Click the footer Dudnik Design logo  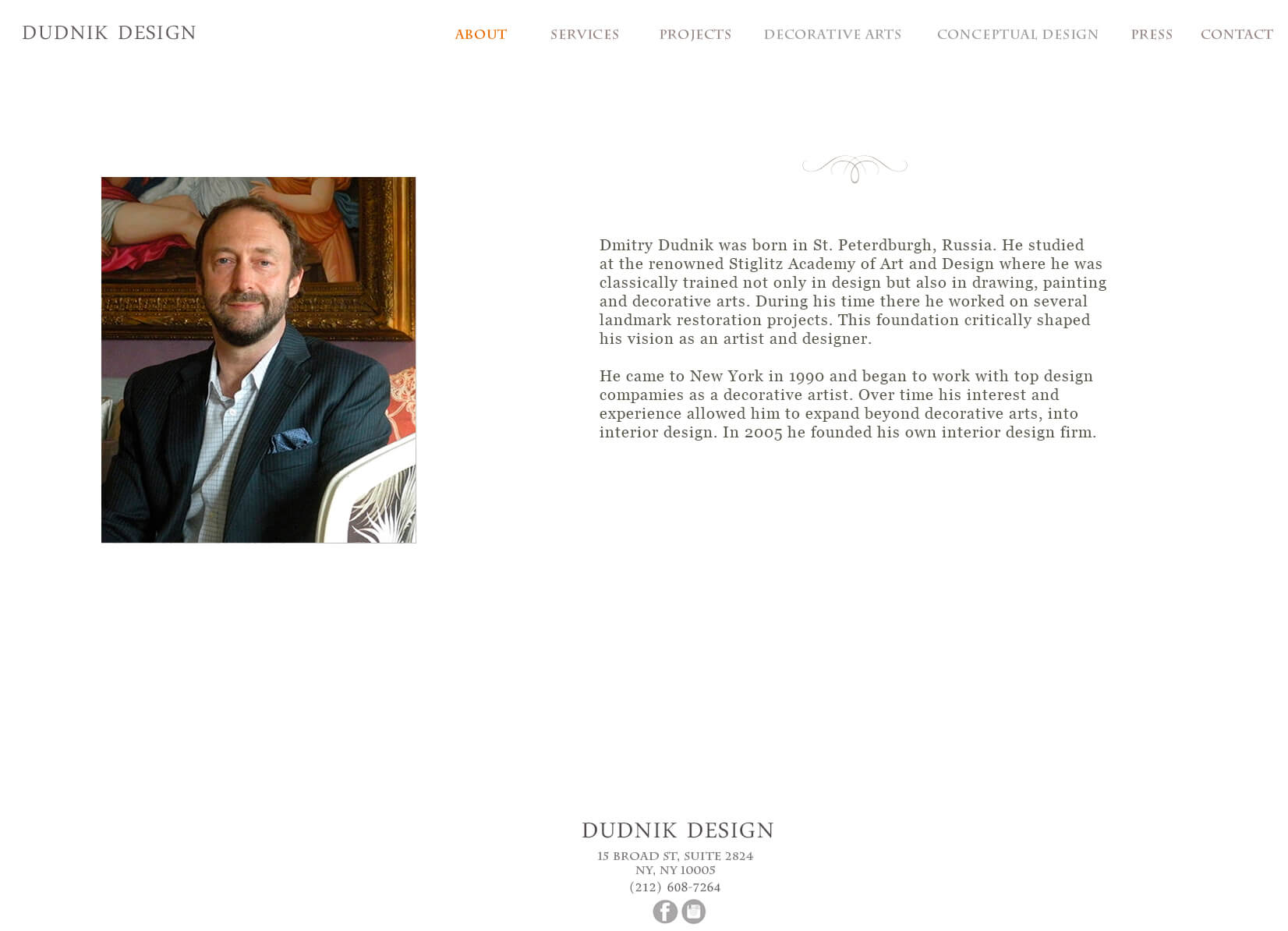(x=678, y=830)
